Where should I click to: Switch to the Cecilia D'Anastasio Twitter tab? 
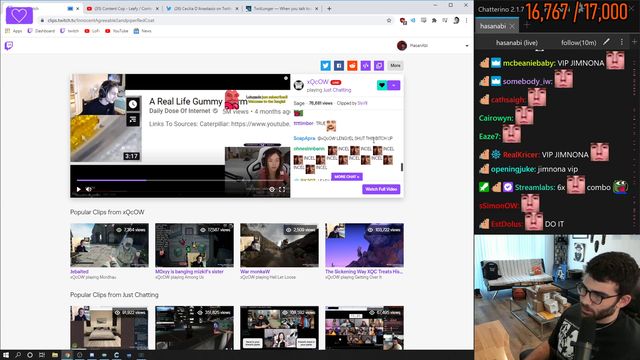point(202,9)
